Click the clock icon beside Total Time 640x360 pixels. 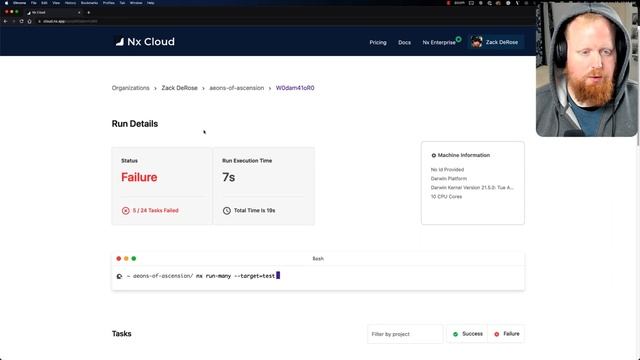tap(227, 211)
